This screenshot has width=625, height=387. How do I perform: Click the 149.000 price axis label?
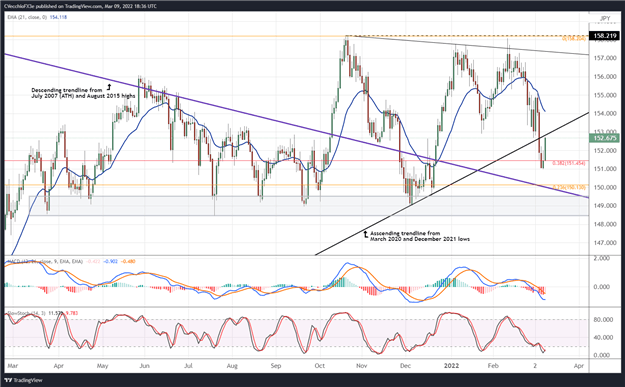point(605,206)
